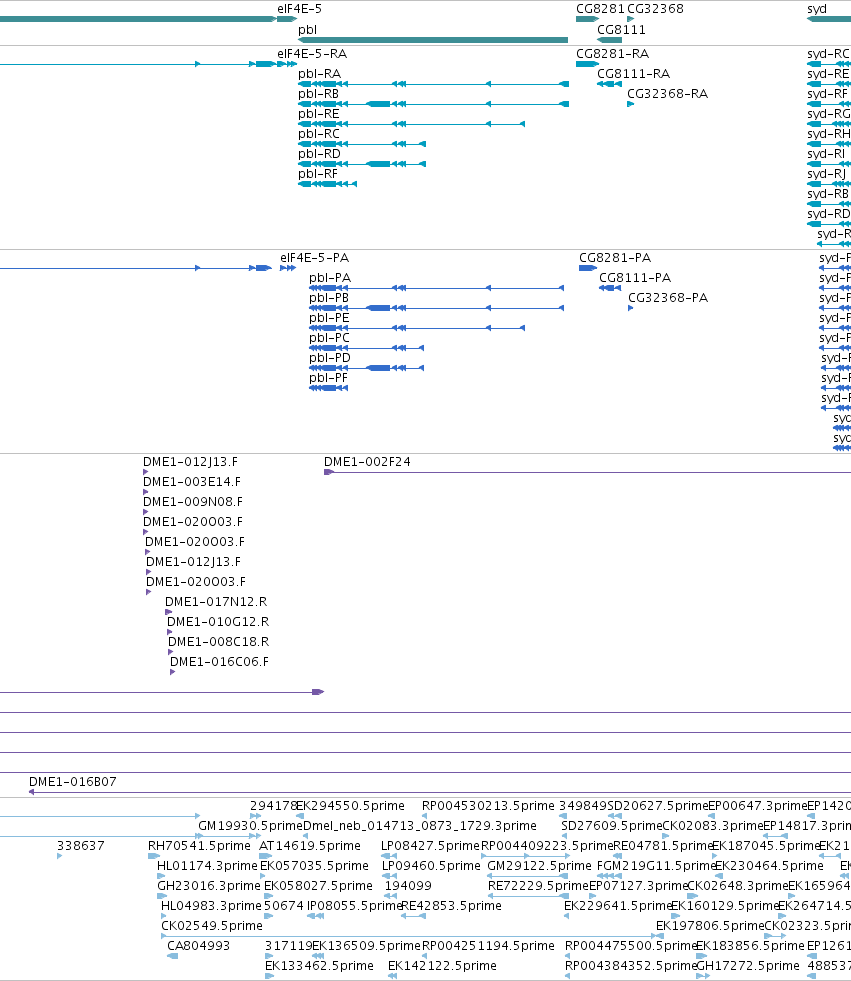851x981 pixels.
Task: Click the syd-RI transcript label
Action: tap(826, 154)
